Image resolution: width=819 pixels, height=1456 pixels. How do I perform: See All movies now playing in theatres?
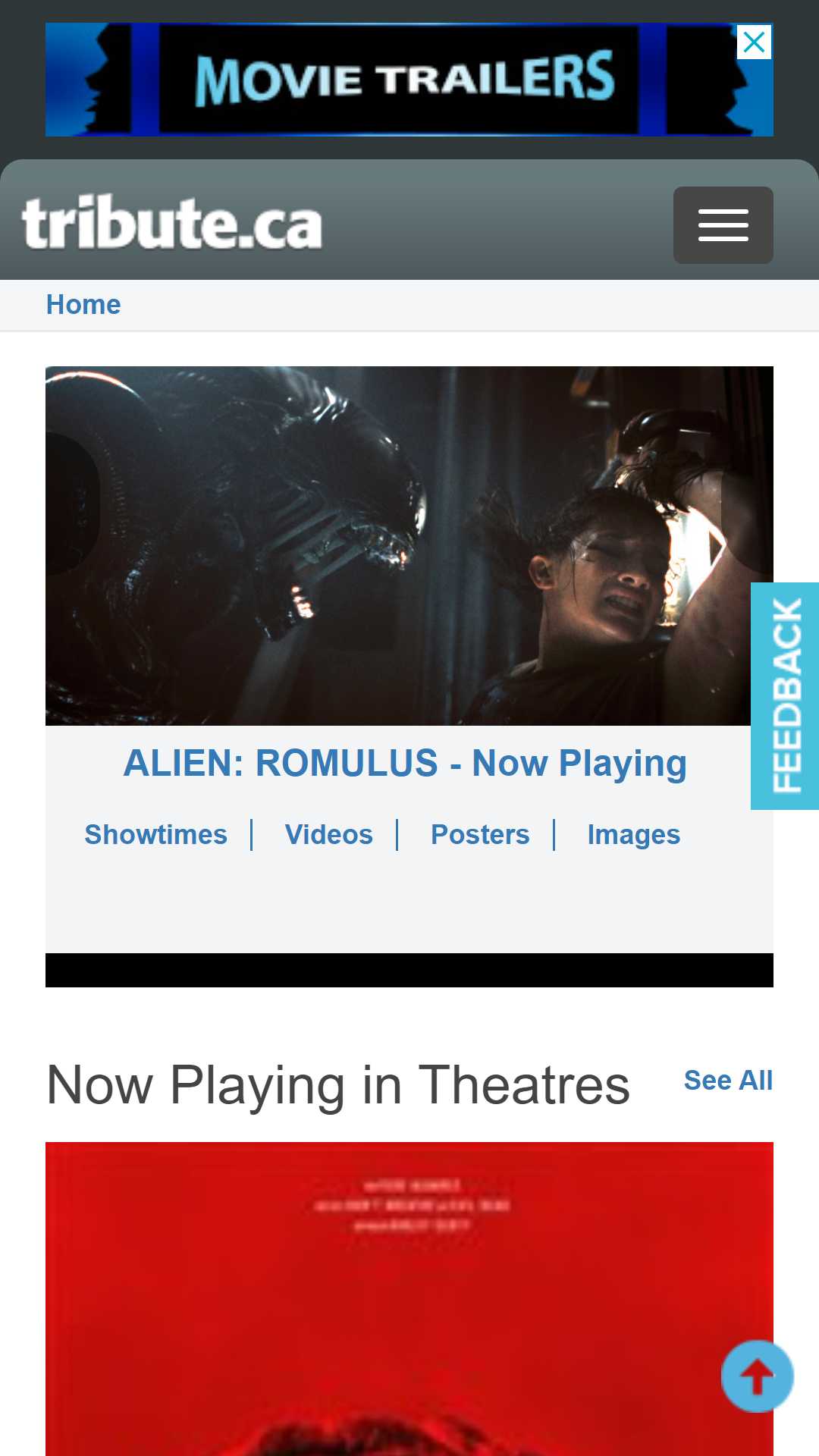point(728,1081)
